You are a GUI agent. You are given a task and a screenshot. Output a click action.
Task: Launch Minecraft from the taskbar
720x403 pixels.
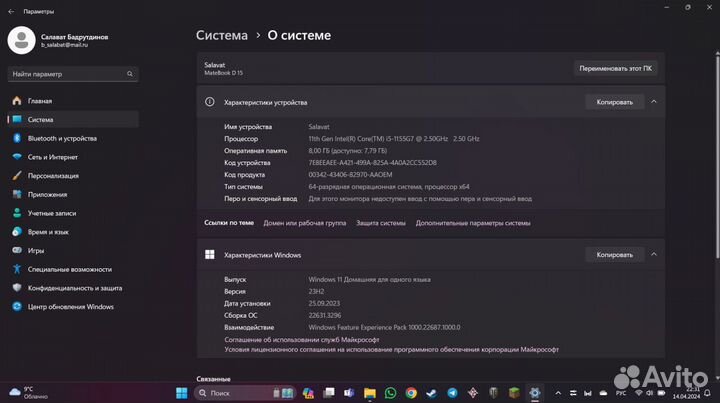tap(514, 393)
